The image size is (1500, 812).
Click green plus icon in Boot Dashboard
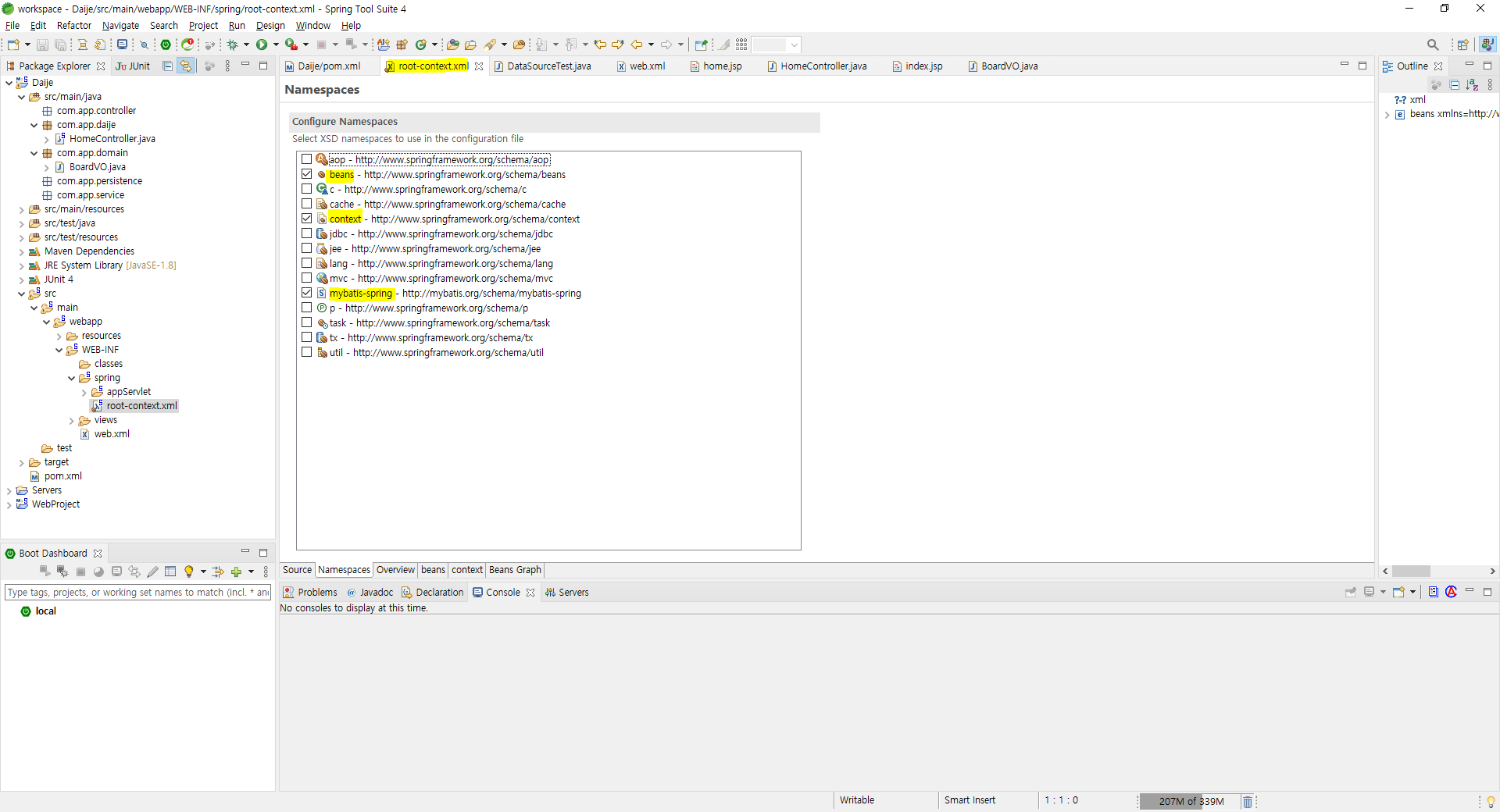(236, 572)
